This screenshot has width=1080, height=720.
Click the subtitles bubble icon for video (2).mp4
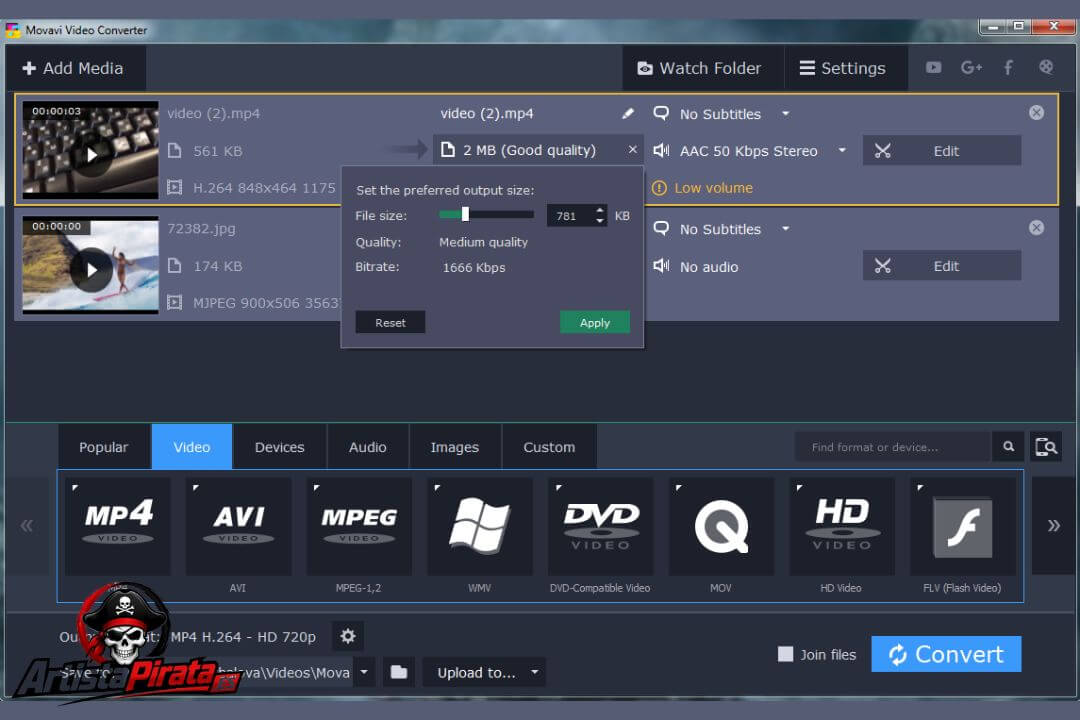(661, 113)
